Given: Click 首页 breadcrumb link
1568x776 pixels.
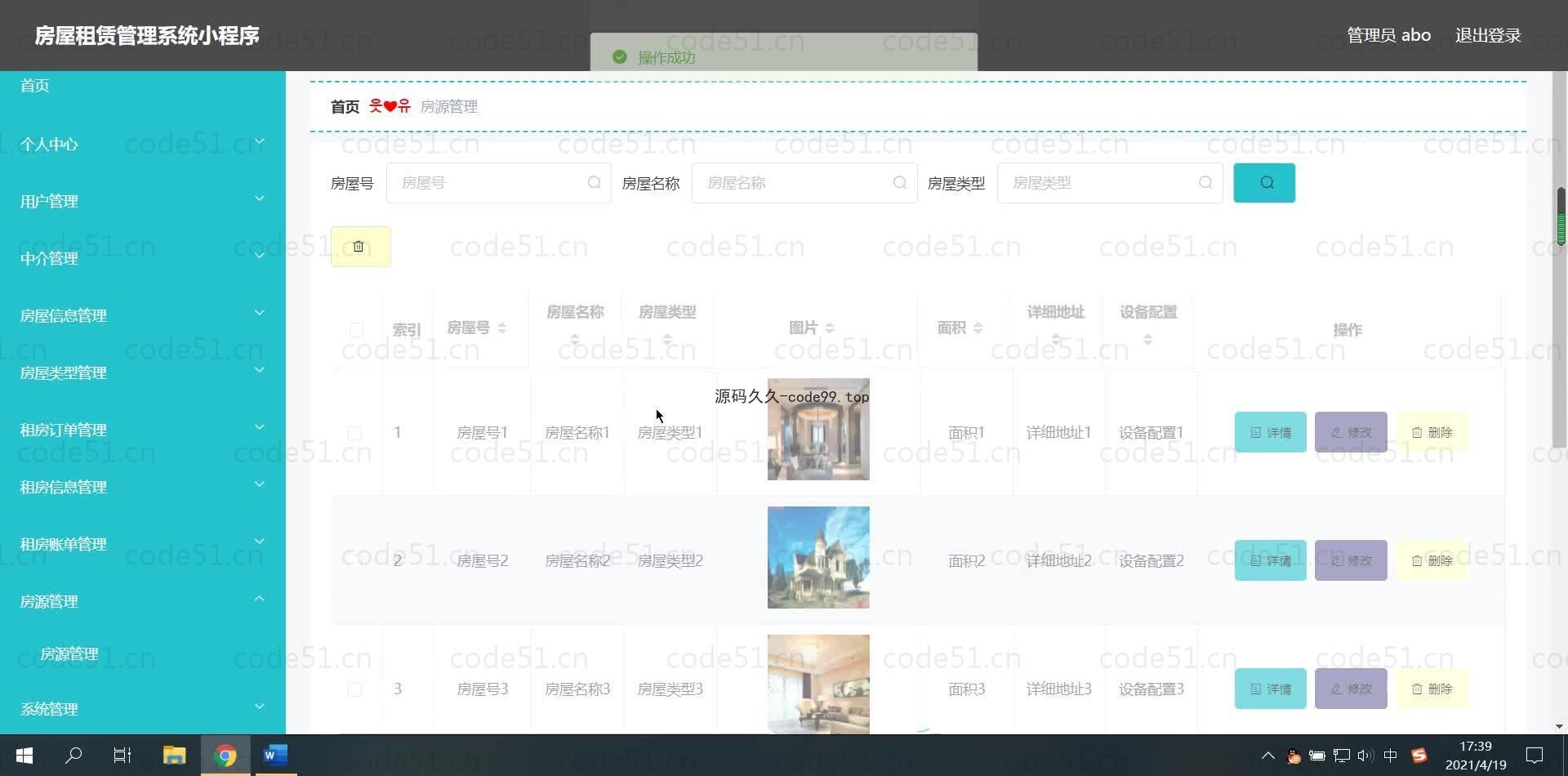Looking at the screenshot, I should (x=345, y=107).
